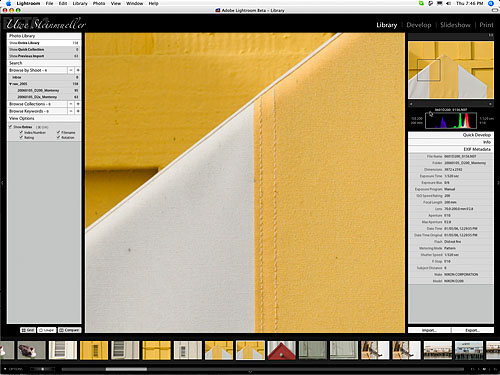The image size is (500, 375).
Task: Uncheck the Filename view option
Action: click(58, 132)
